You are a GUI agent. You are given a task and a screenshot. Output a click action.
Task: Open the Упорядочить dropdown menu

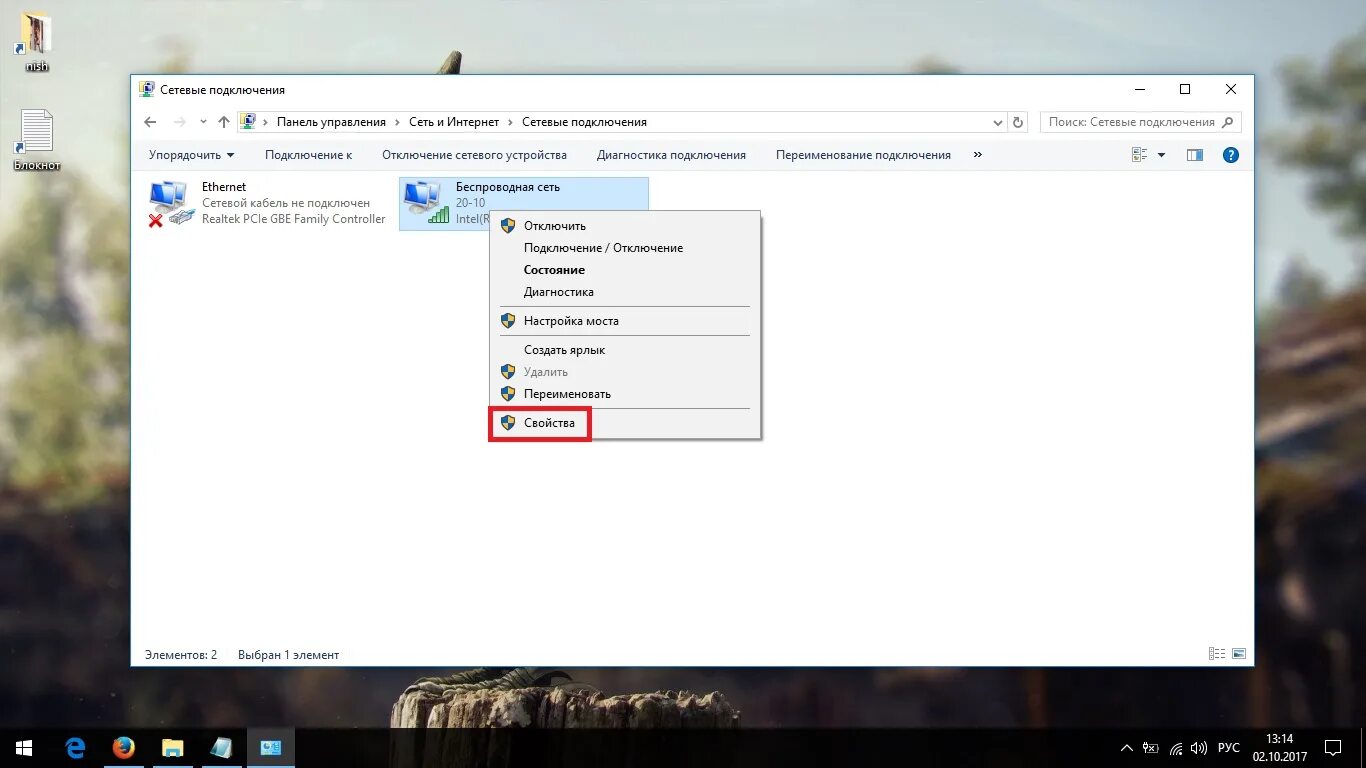pos(191,155)
